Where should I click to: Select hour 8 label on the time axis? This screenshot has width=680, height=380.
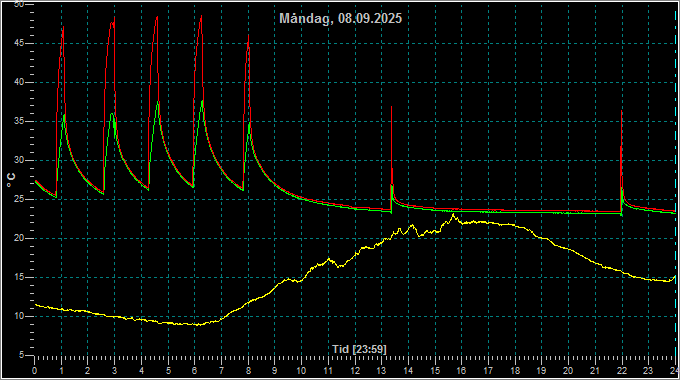pyautogui.click(x=248, y=371)
